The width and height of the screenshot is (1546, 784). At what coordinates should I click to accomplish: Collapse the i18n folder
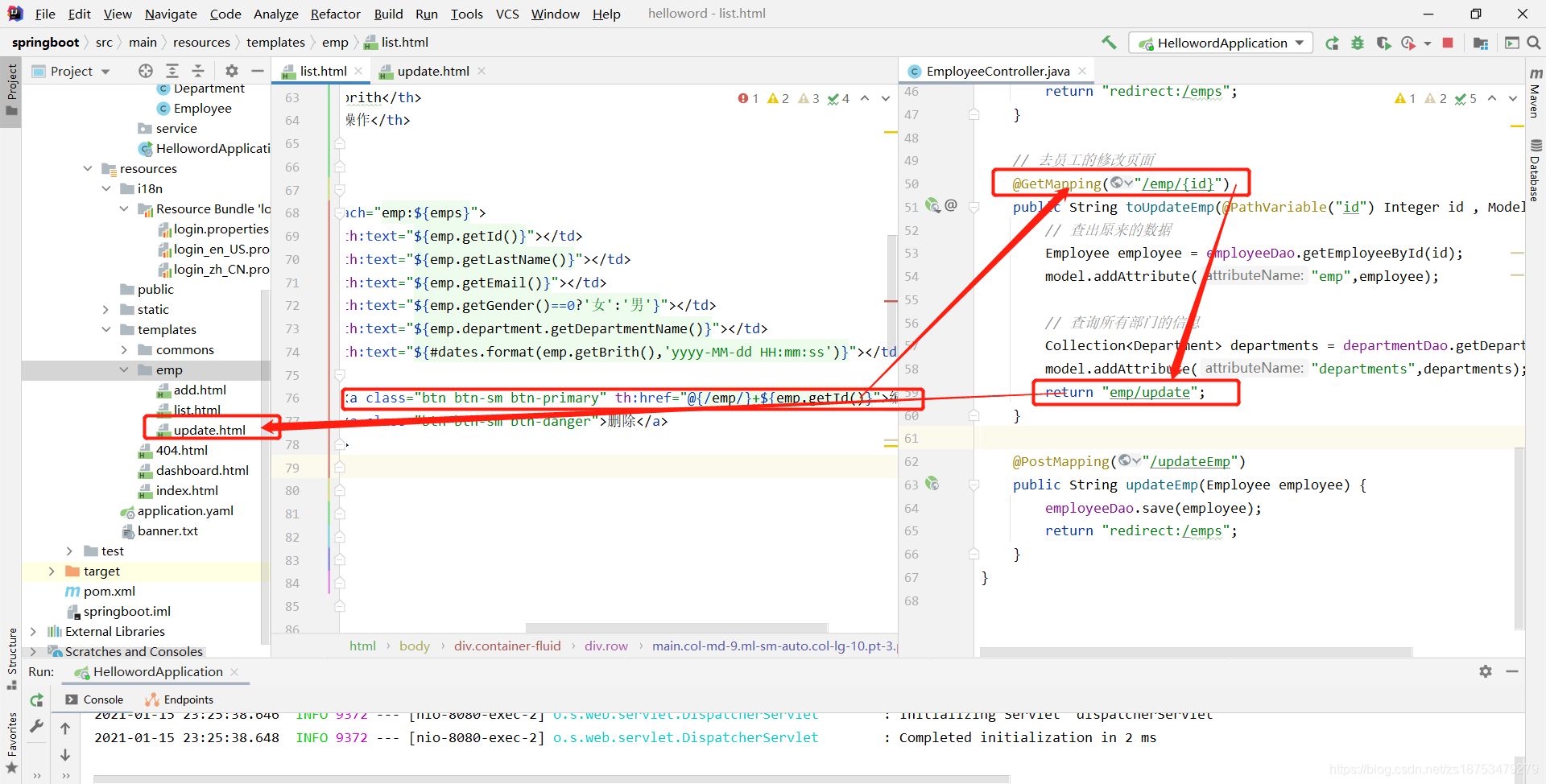coord(106,188)
